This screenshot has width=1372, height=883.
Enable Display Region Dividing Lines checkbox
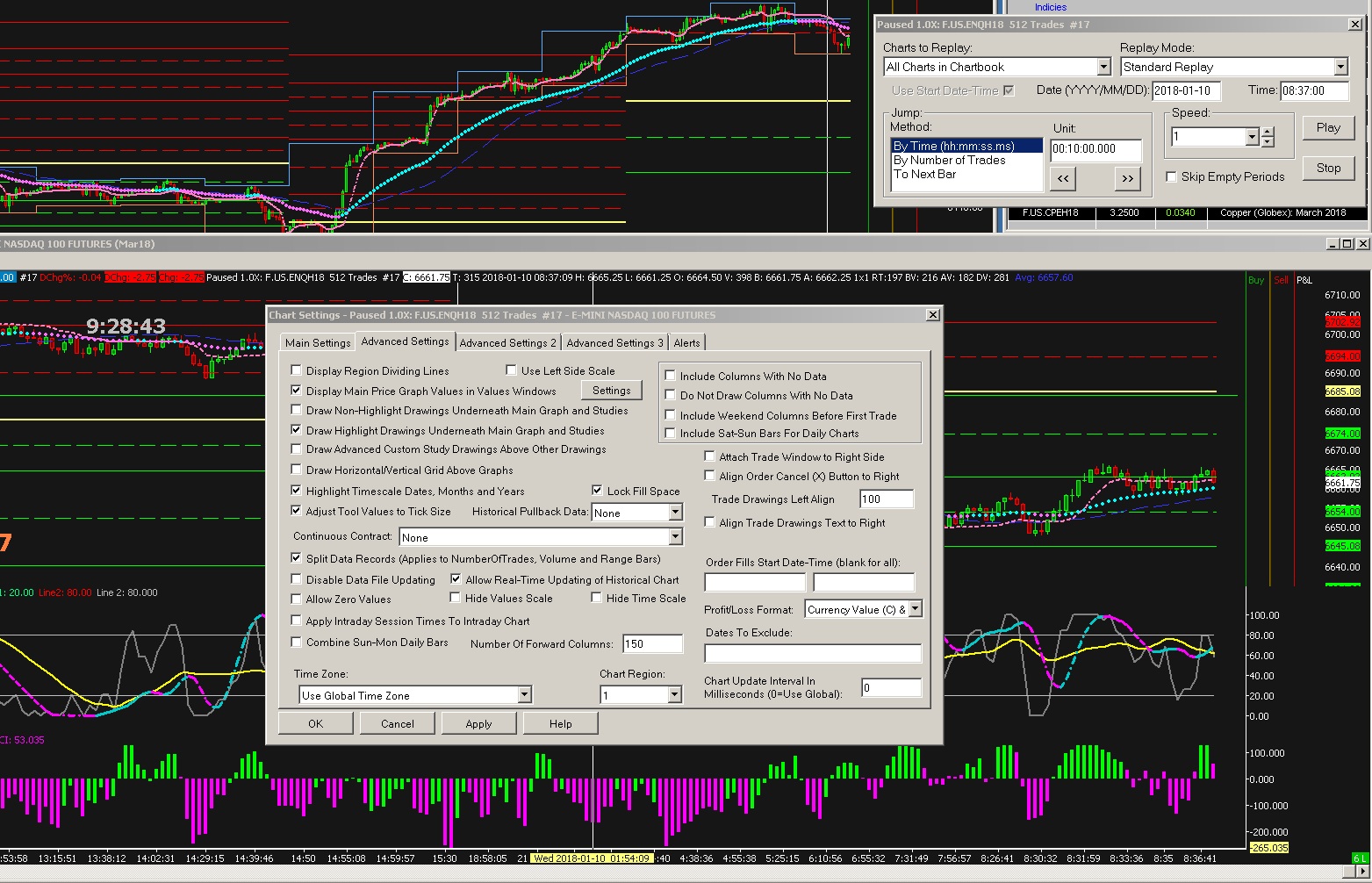pyautogui.click(x=297, y=370)
